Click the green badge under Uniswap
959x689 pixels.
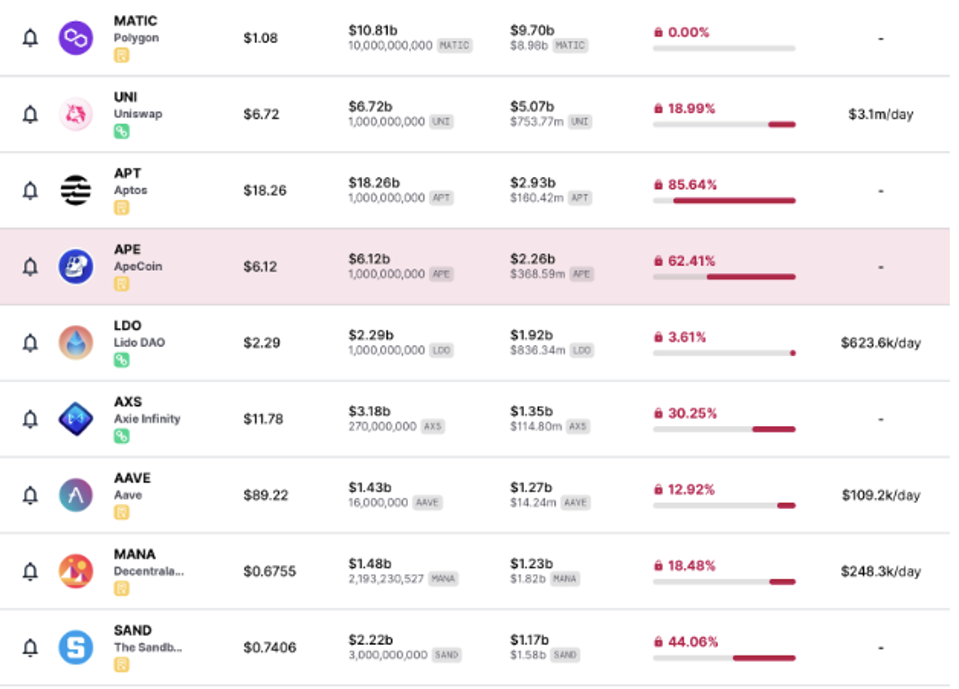tap(121, 131)
